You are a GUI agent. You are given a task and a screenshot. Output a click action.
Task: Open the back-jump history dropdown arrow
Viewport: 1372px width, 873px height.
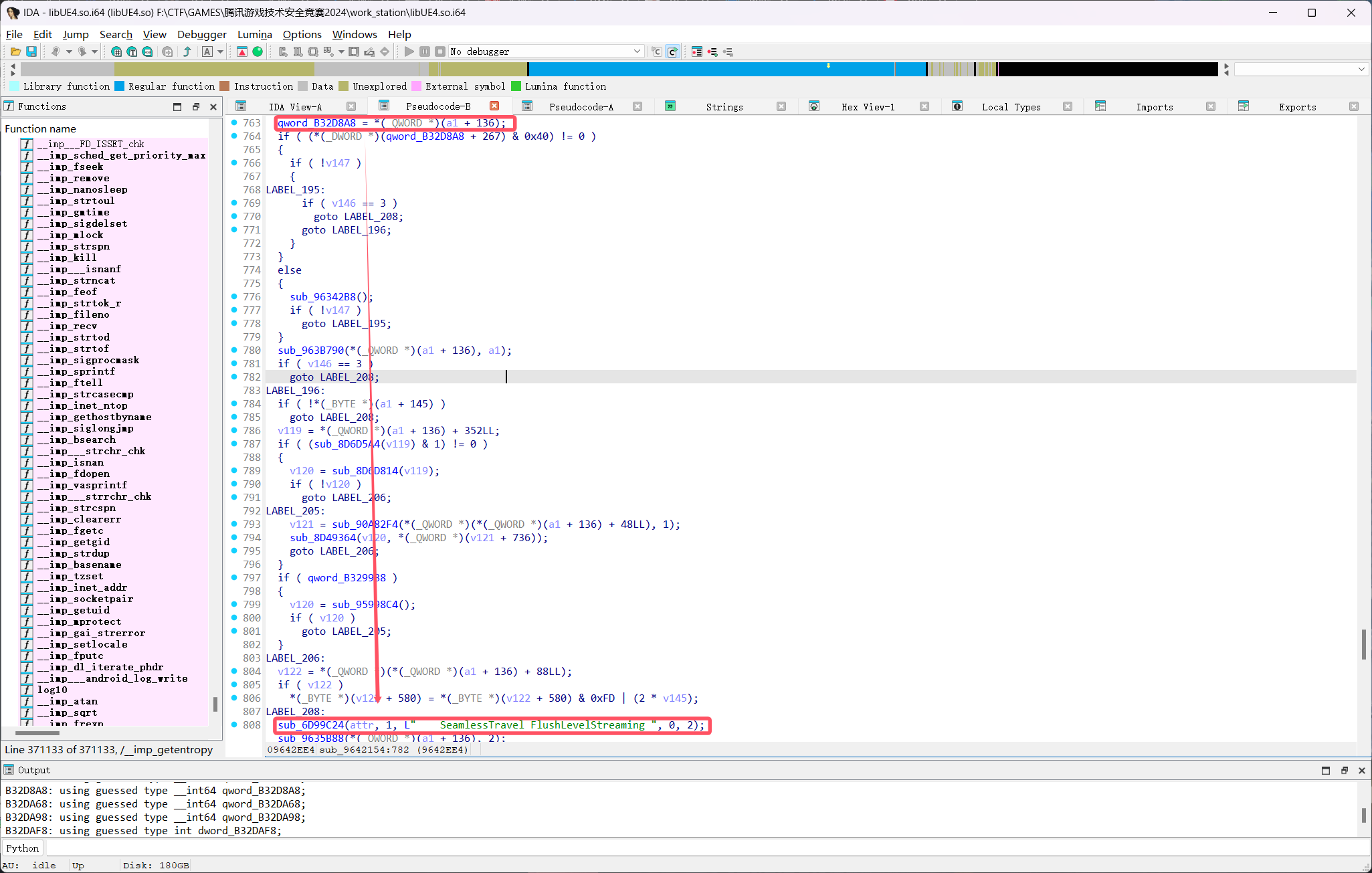[x=68, y=52]
